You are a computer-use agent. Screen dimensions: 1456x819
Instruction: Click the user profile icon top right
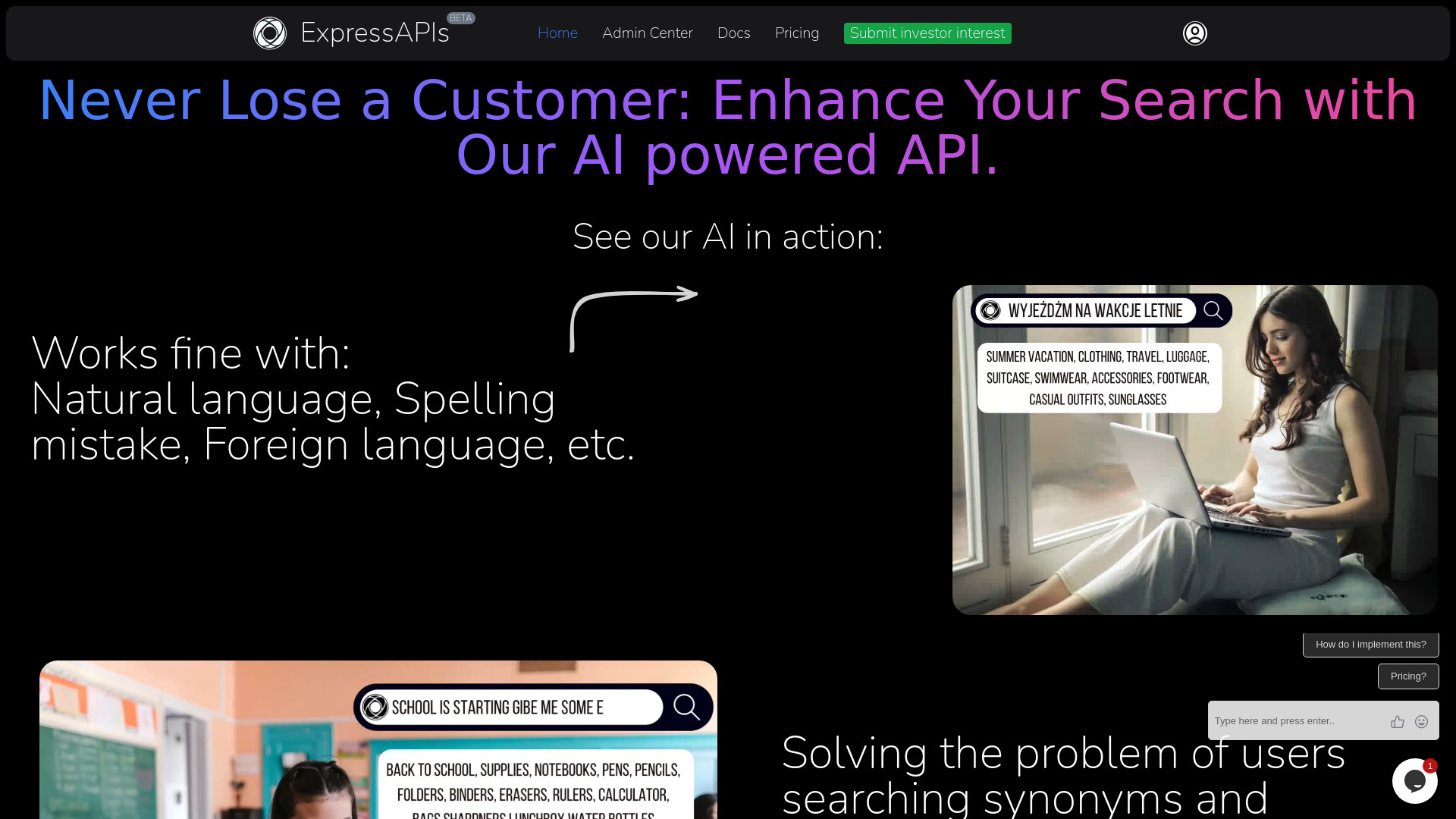(1195, 33)
